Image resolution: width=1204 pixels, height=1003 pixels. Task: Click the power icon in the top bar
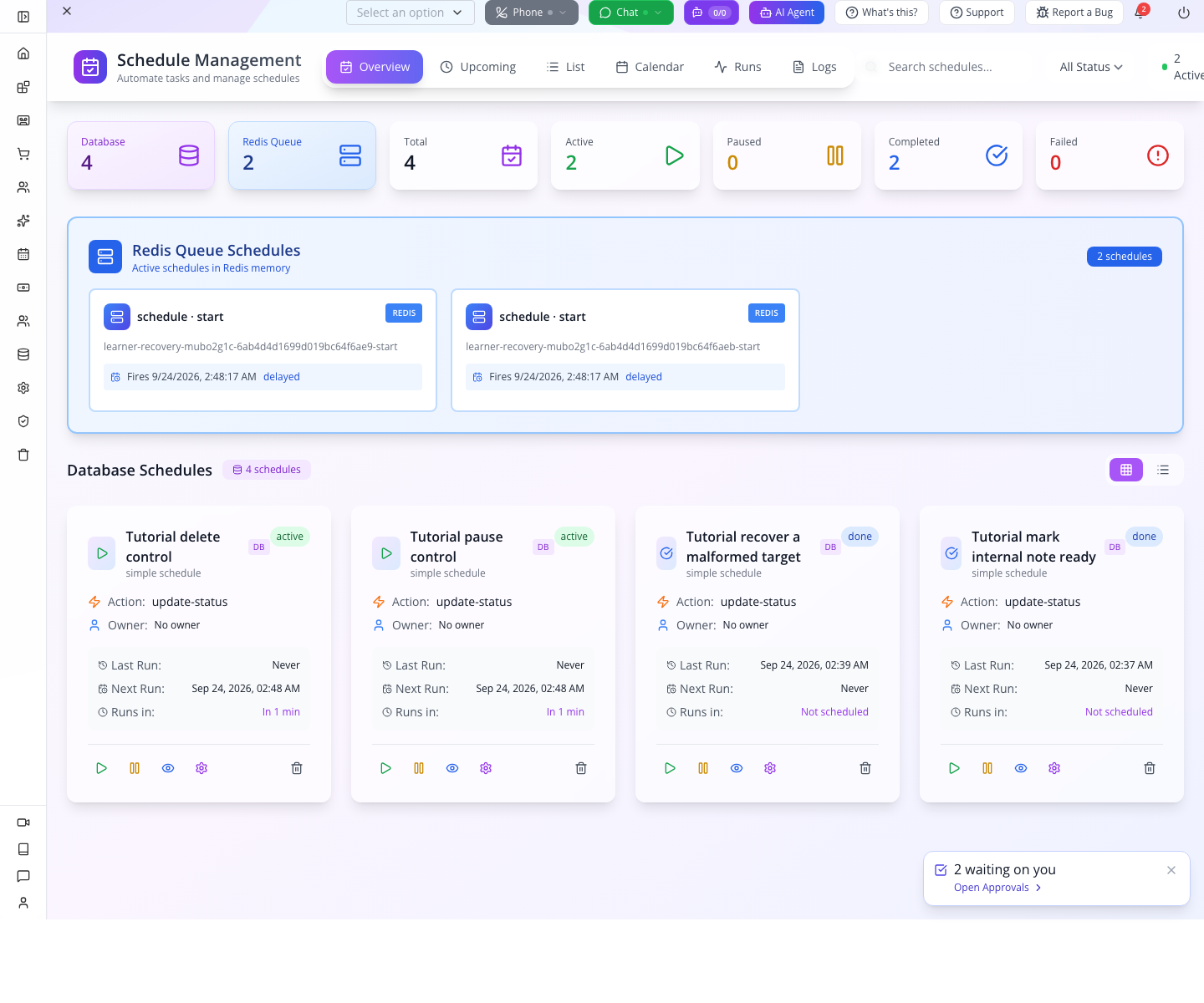(1184, 13)
